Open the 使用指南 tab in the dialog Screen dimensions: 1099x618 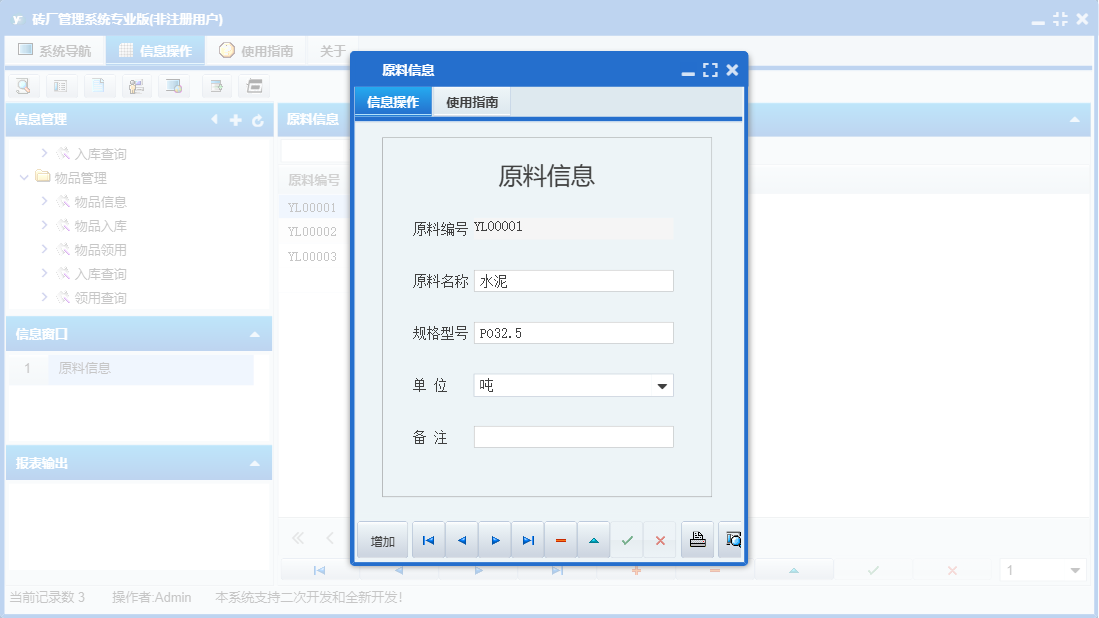pos(470,101)
